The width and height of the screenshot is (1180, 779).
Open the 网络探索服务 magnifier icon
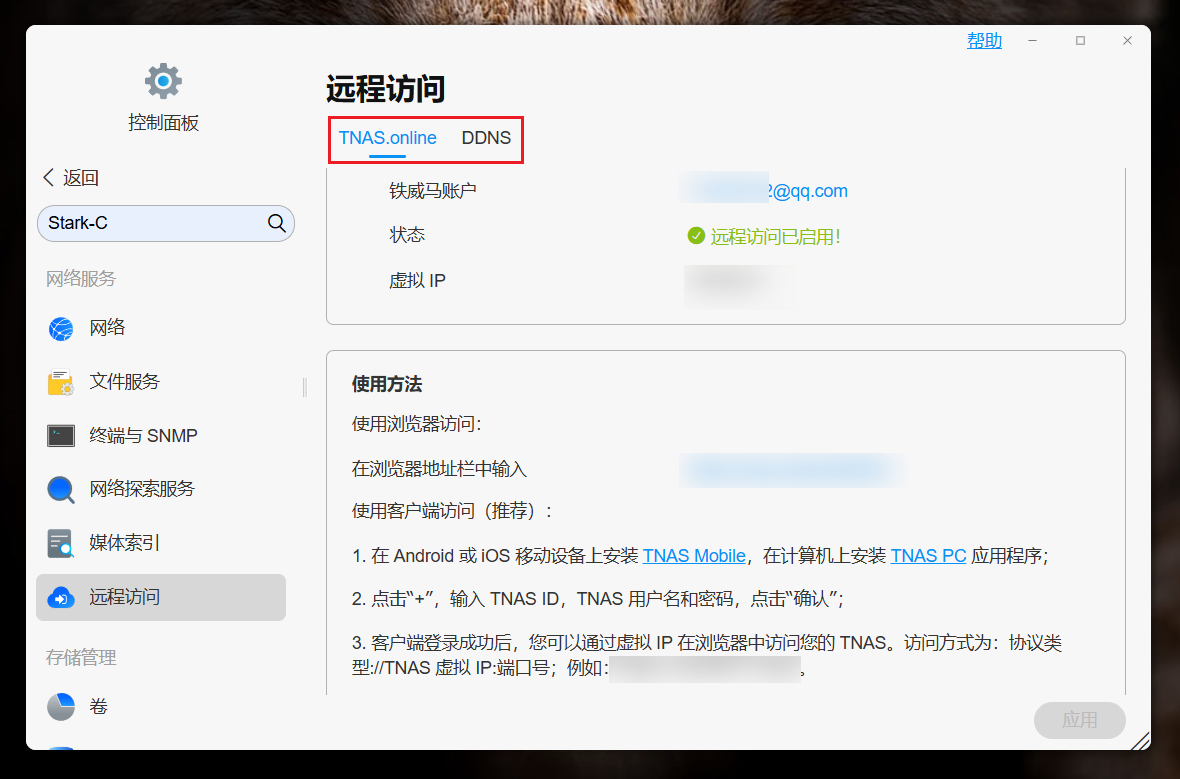61,490
